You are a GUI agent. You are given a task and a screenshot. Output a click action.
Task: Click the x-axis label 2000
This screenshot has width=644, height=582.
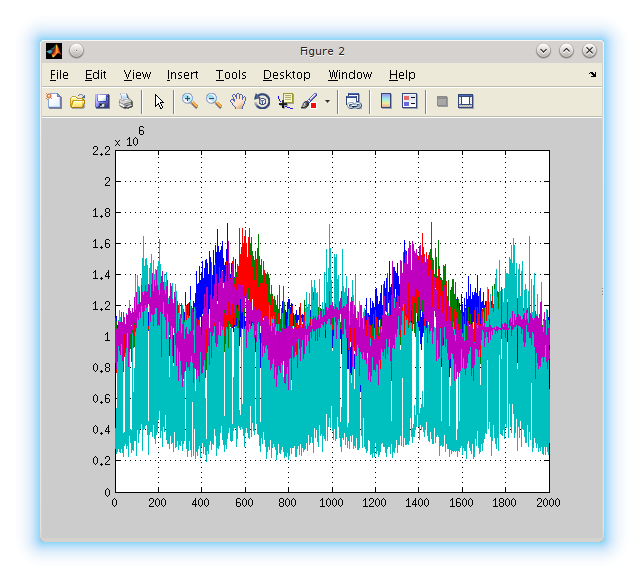tap(548, 503)
